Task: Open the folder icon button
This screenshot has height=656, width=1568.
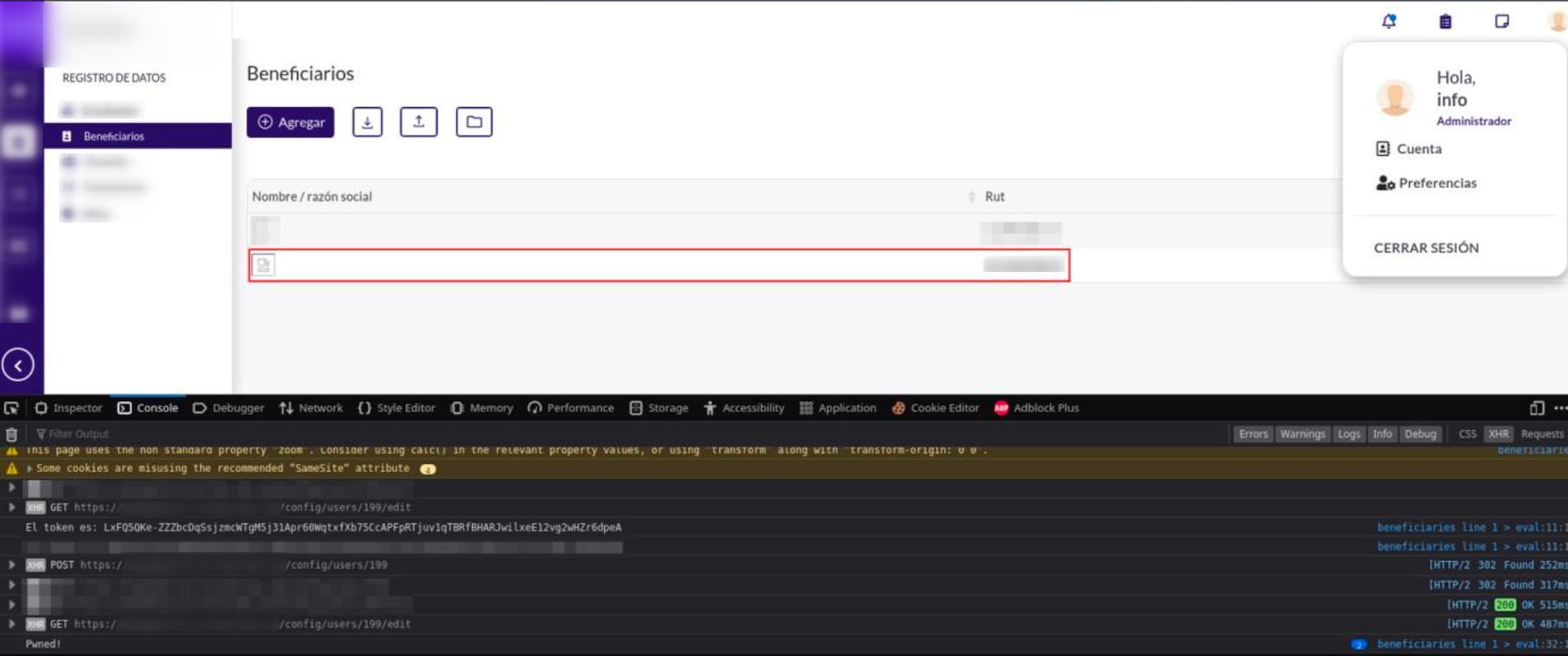Action: (474, 122)
